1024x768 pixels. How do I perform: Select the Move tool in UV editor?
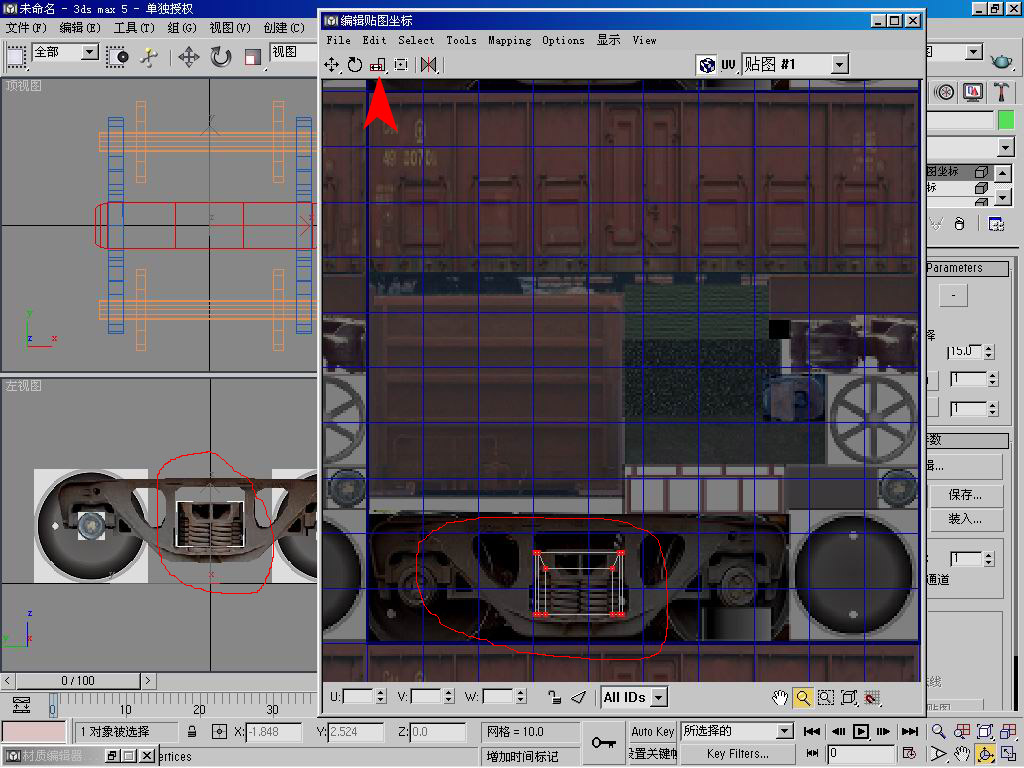pyautogui.click(x=332, y=65)
